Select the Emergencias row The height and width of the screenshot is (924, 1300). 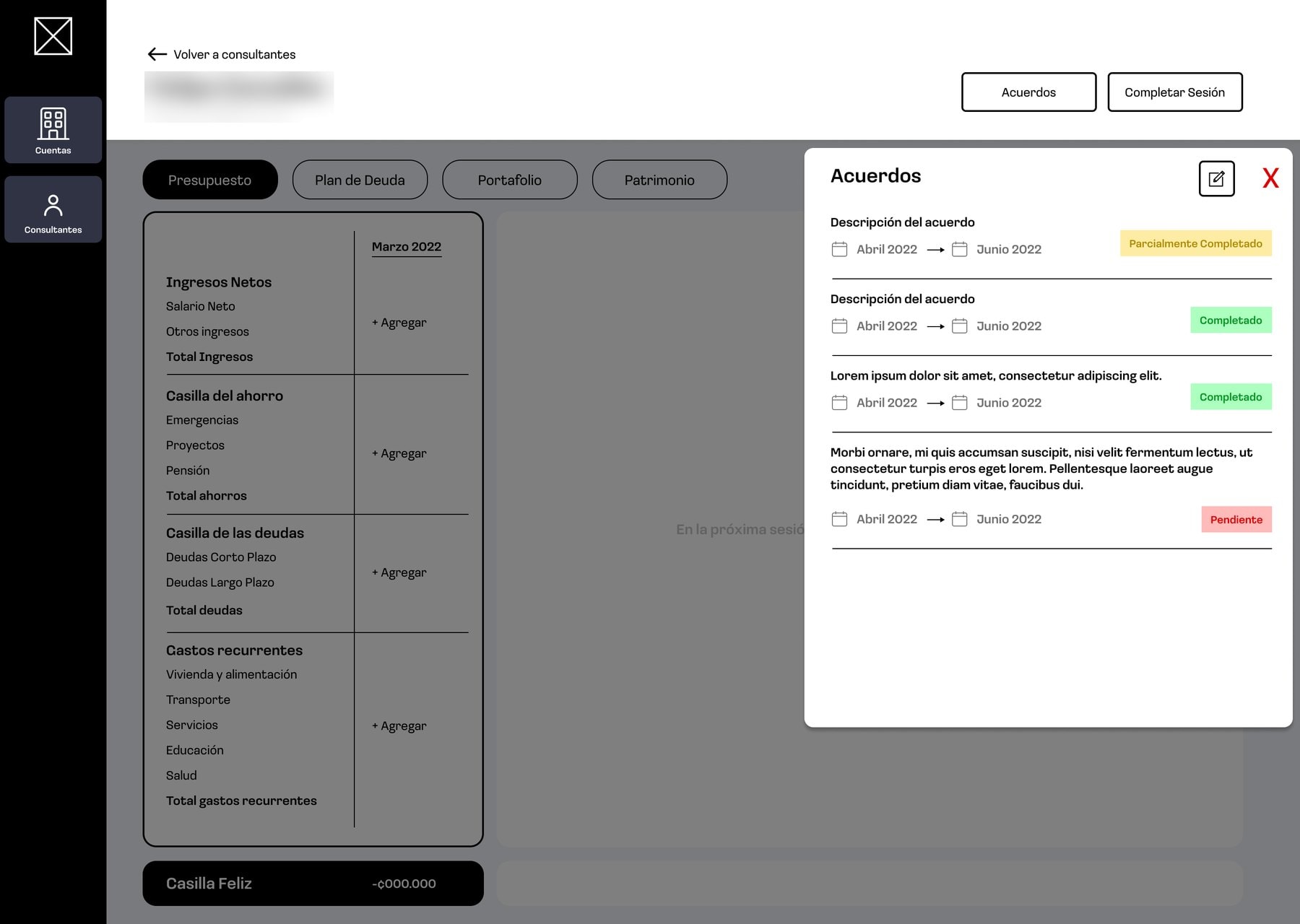pos(202,420)
